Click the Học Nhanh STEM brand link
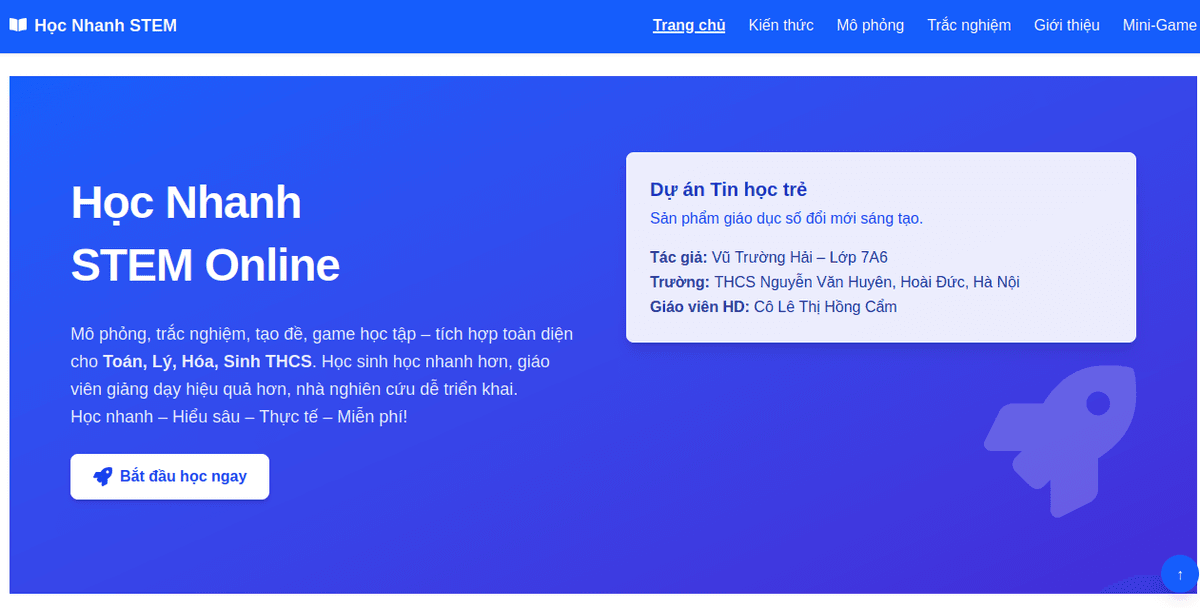Screen dimensions: 1200x608 93,25
